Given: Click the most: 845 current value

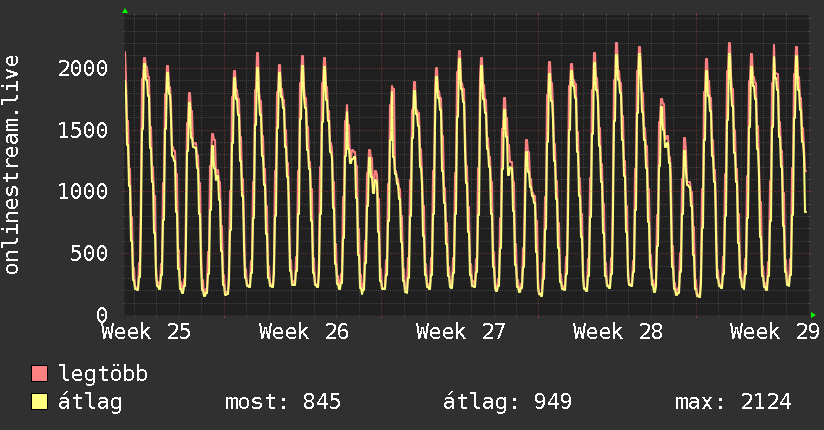Looking at the screenshot, I should [x=283, y=402].
